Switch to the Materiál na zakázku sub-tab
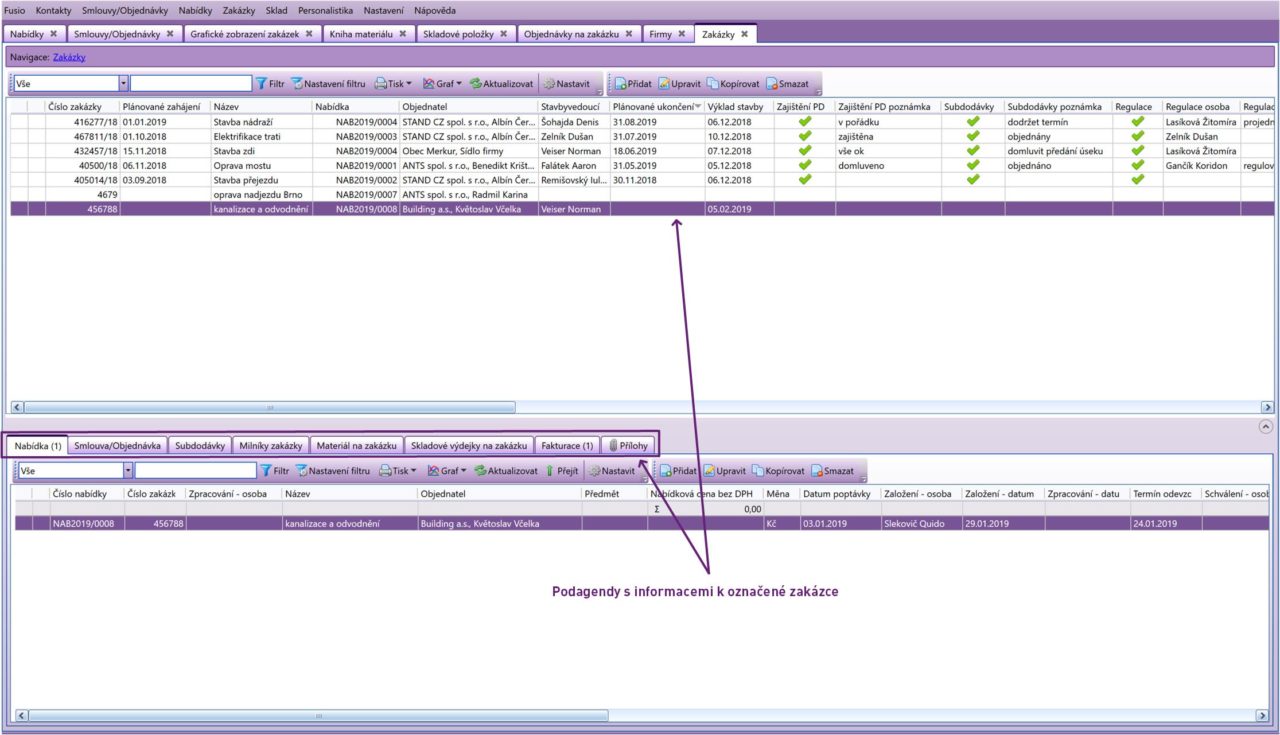Image resolution: width=1280 pixels, height=735 pixels. tap(357, 446)
